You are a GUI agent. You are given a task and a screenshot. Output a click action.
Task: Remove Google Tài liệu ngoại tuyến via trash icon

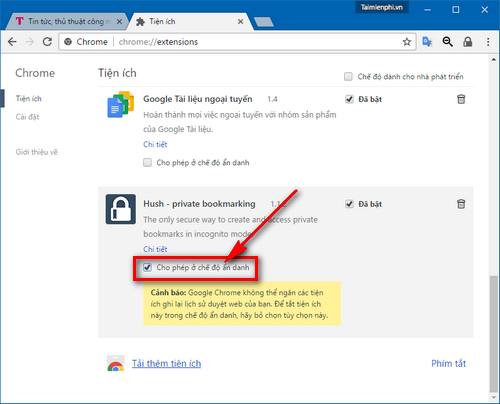coord(461,99)
